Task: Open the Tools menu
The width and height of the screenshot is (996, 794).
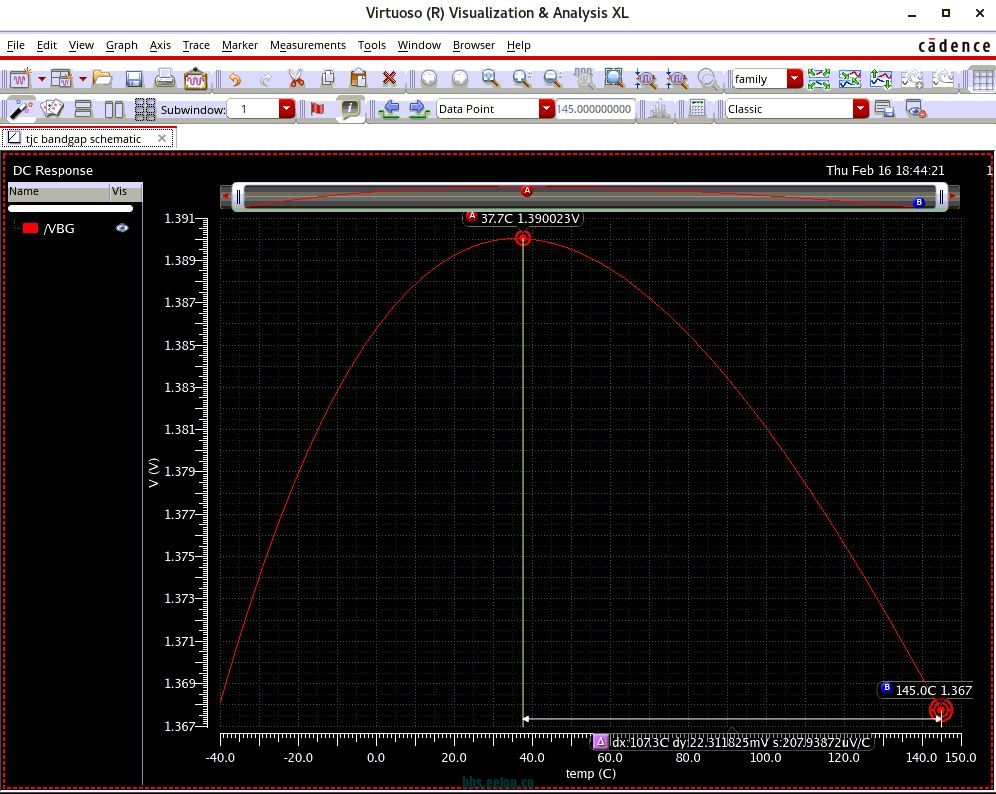Action: coord(372,45)
